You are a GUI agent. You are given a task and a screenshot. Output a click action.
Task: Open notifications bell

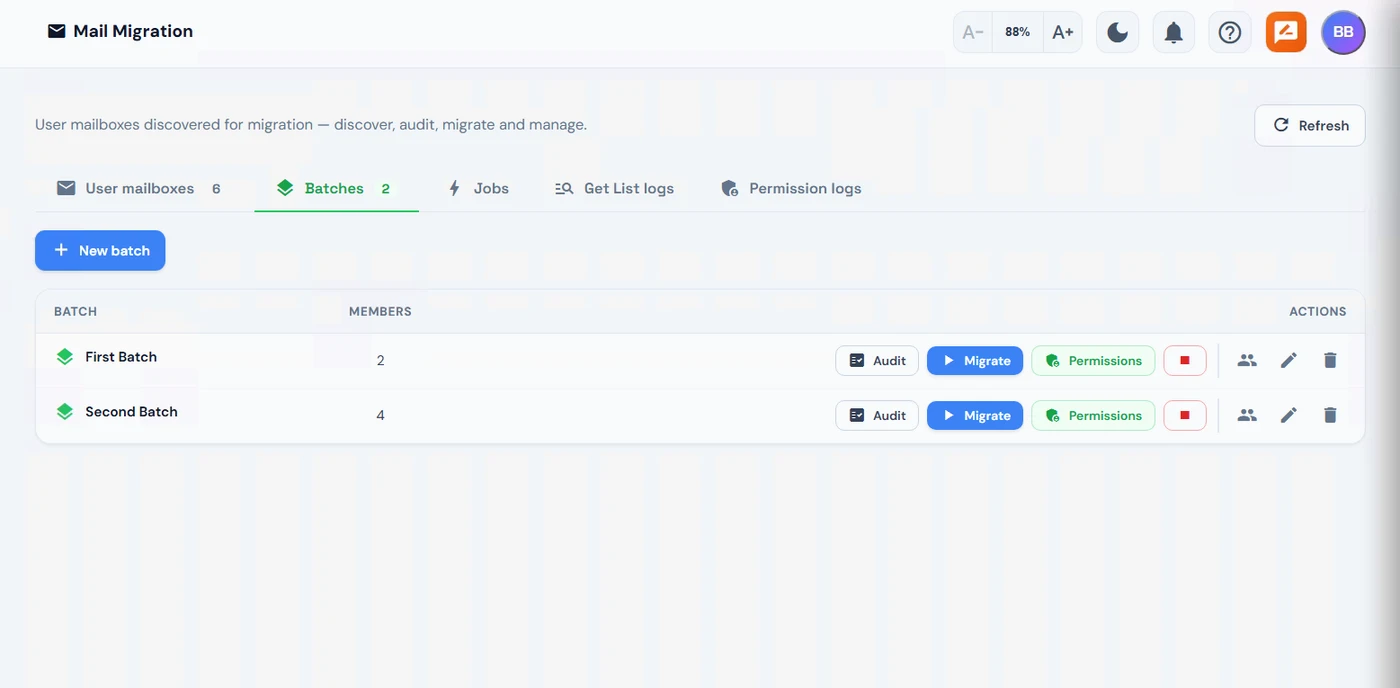click(1174, 32)
